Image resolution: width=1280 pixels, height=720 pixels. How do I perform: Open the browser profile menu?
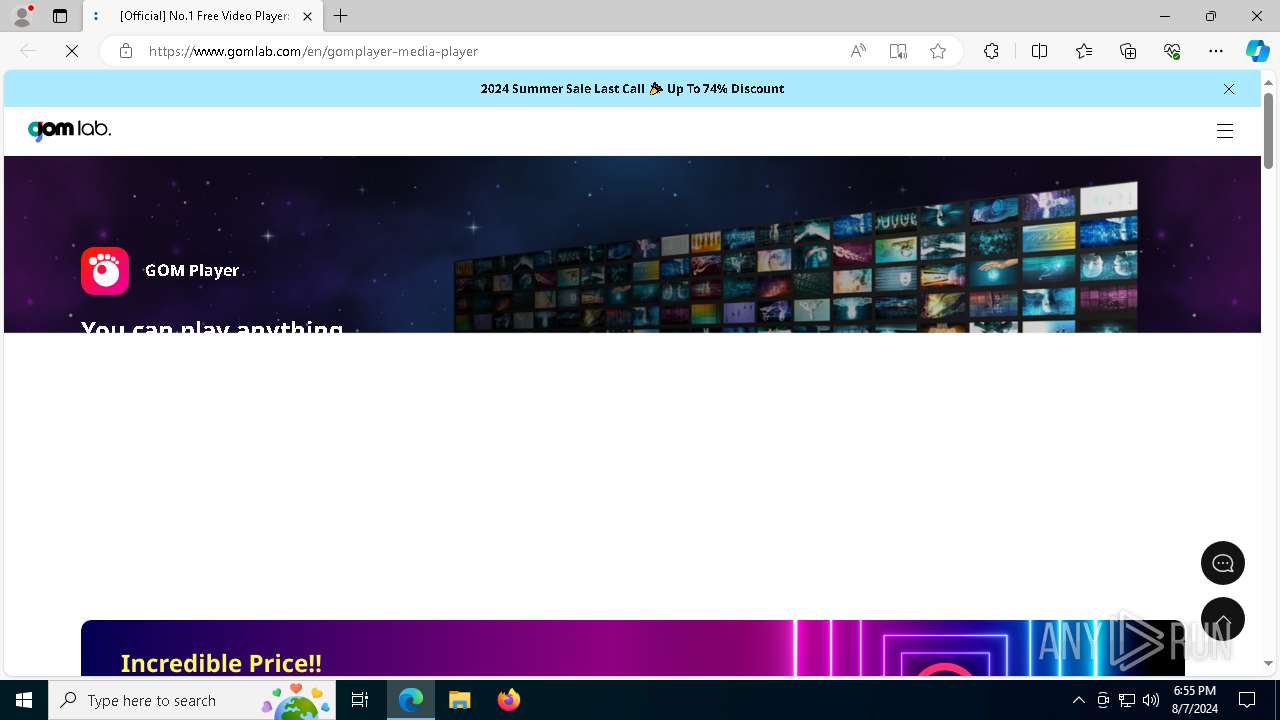(22, 16)
